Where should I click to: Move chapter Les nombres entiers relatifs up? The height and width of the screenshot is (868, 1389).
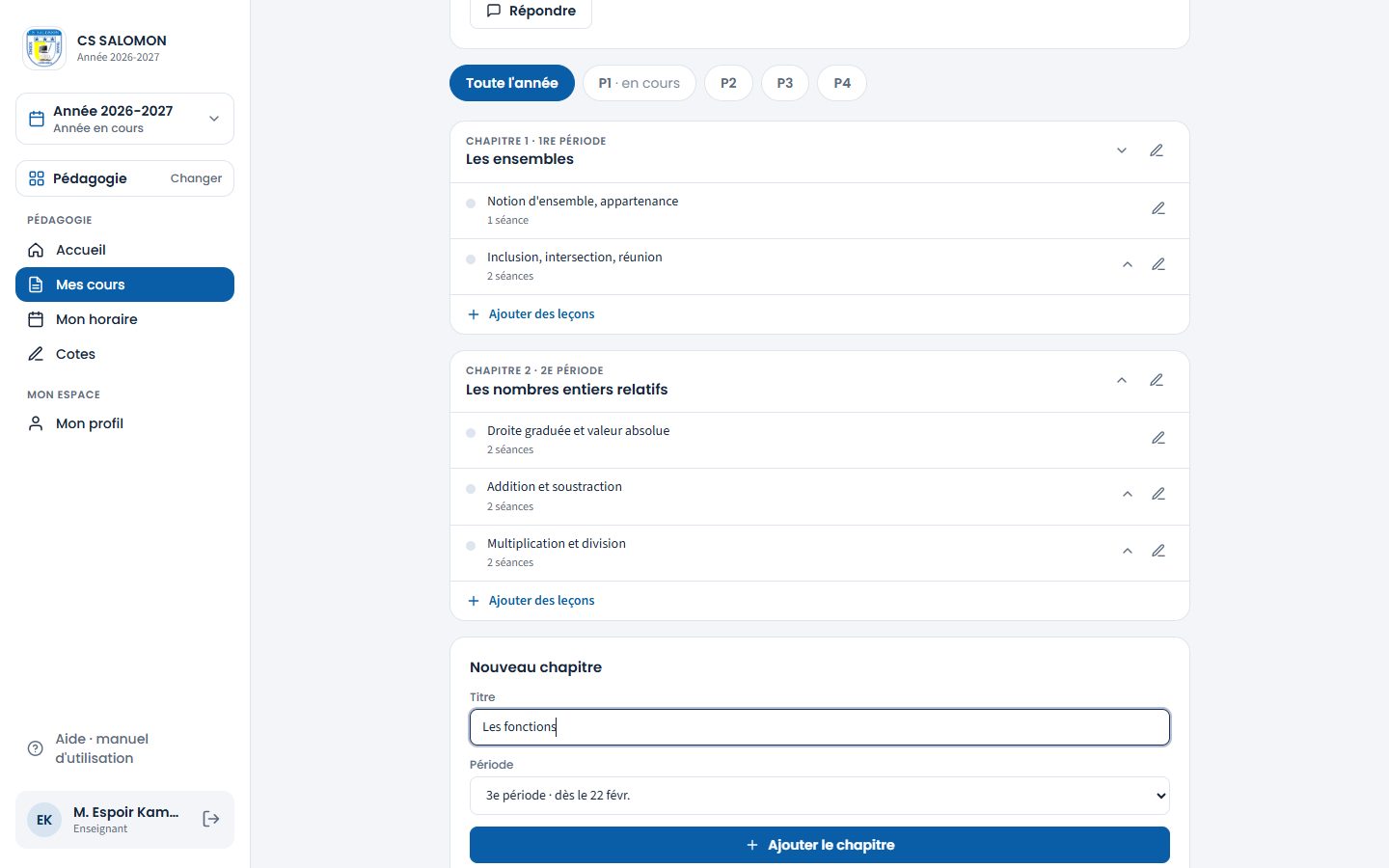pyautogui.click(x=1122, y=380)
